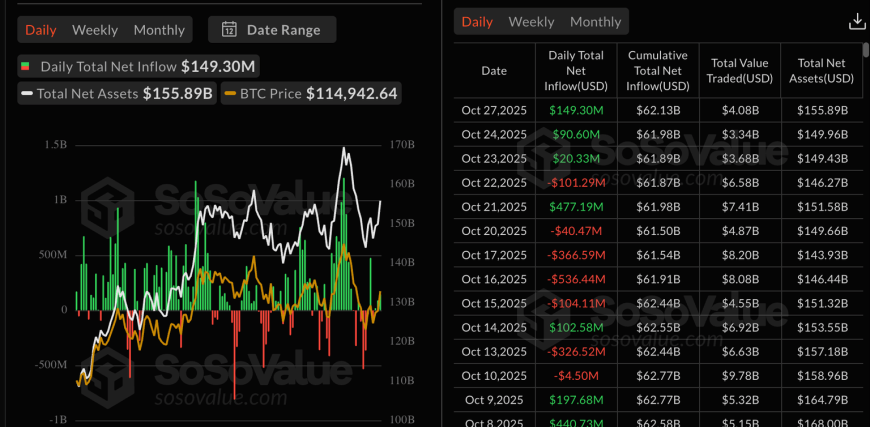Click the Total Value Traded column header
Screen dimensions: 870x427
pos(738,71)
